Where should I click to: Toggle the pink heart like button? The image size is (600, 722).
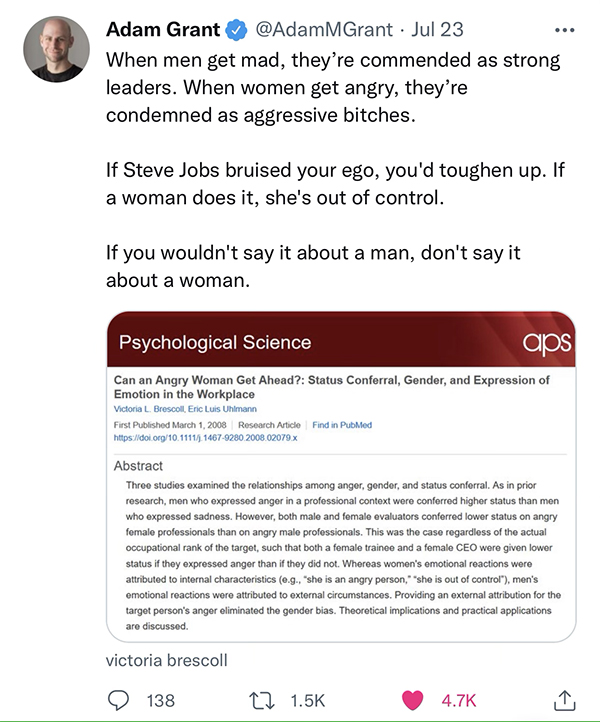(x=412, y=700)
